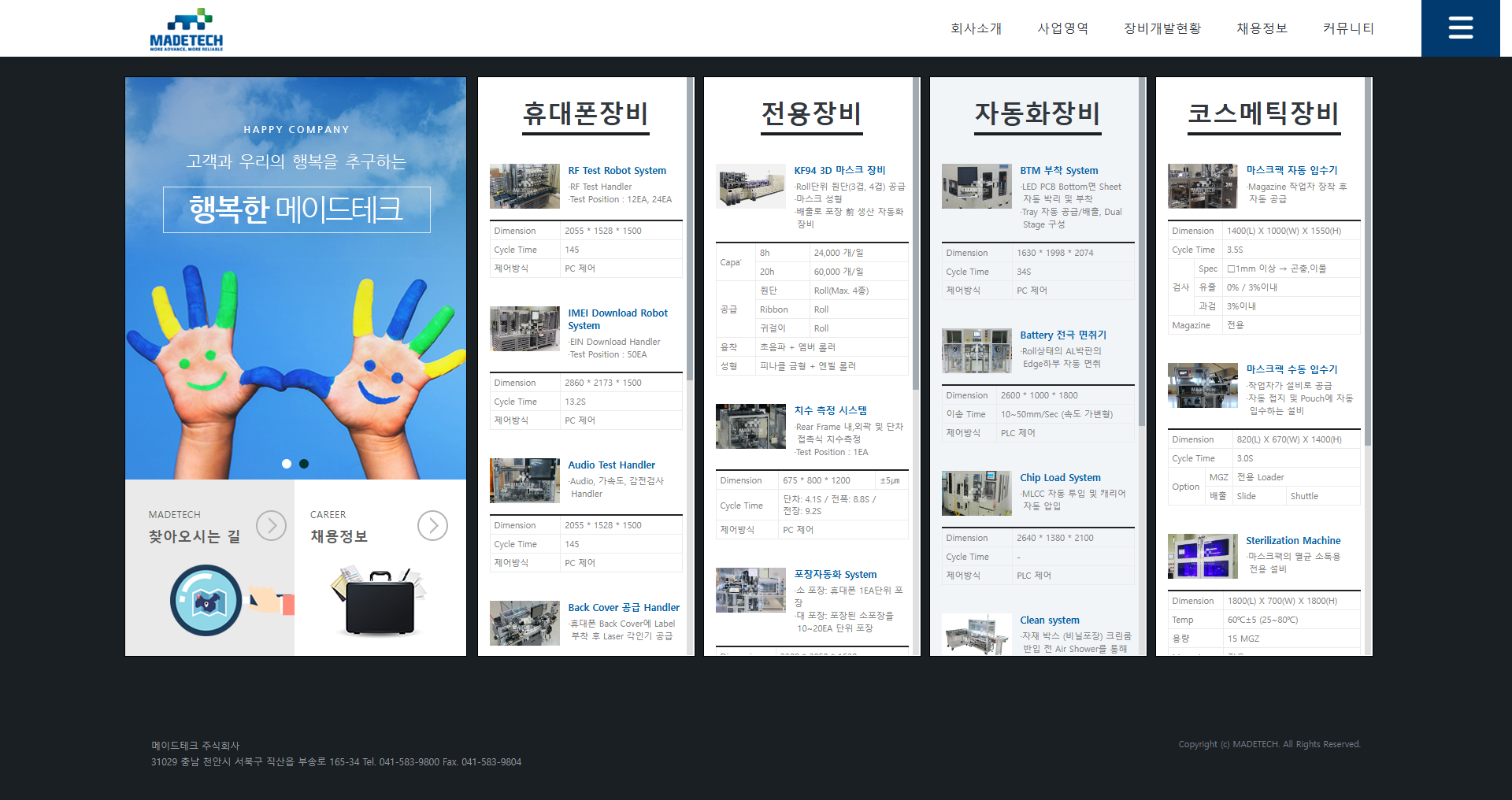The image size is (1512, 800).
Task: Open the RF Test Robot System link
Action: (x=617, y=171)
